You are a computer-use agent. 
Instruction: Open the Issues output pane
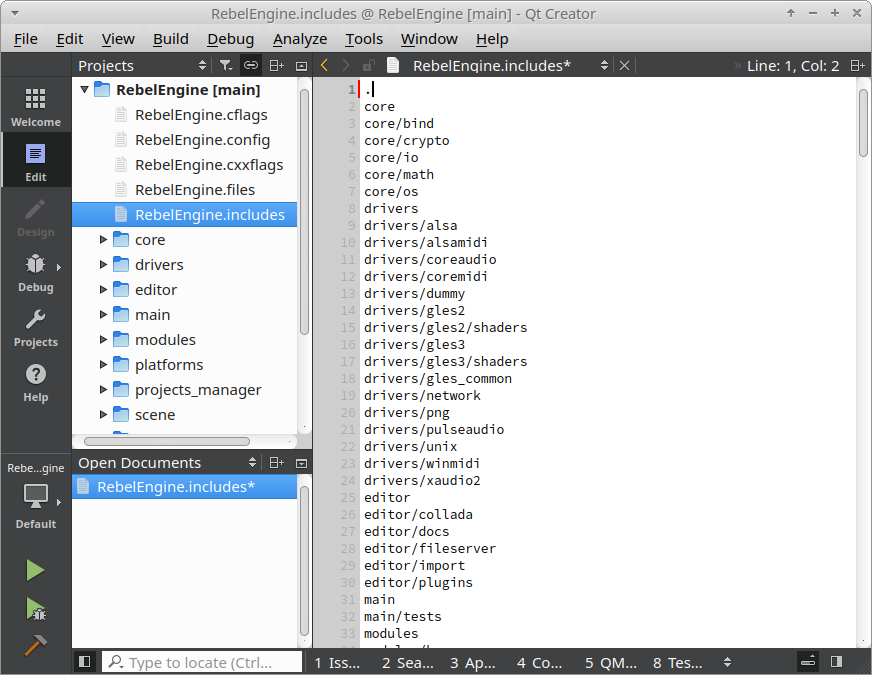pyautogui.click(x=338, y=662)
